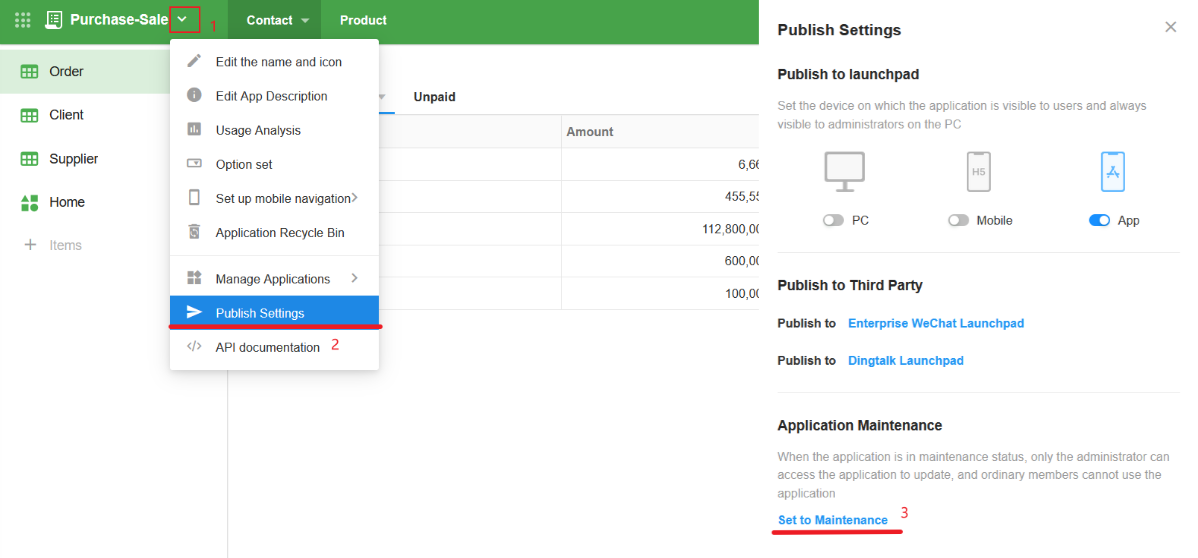Click the Add Items plus icon
Screen dimensions: 1198x558
(30, 245)
